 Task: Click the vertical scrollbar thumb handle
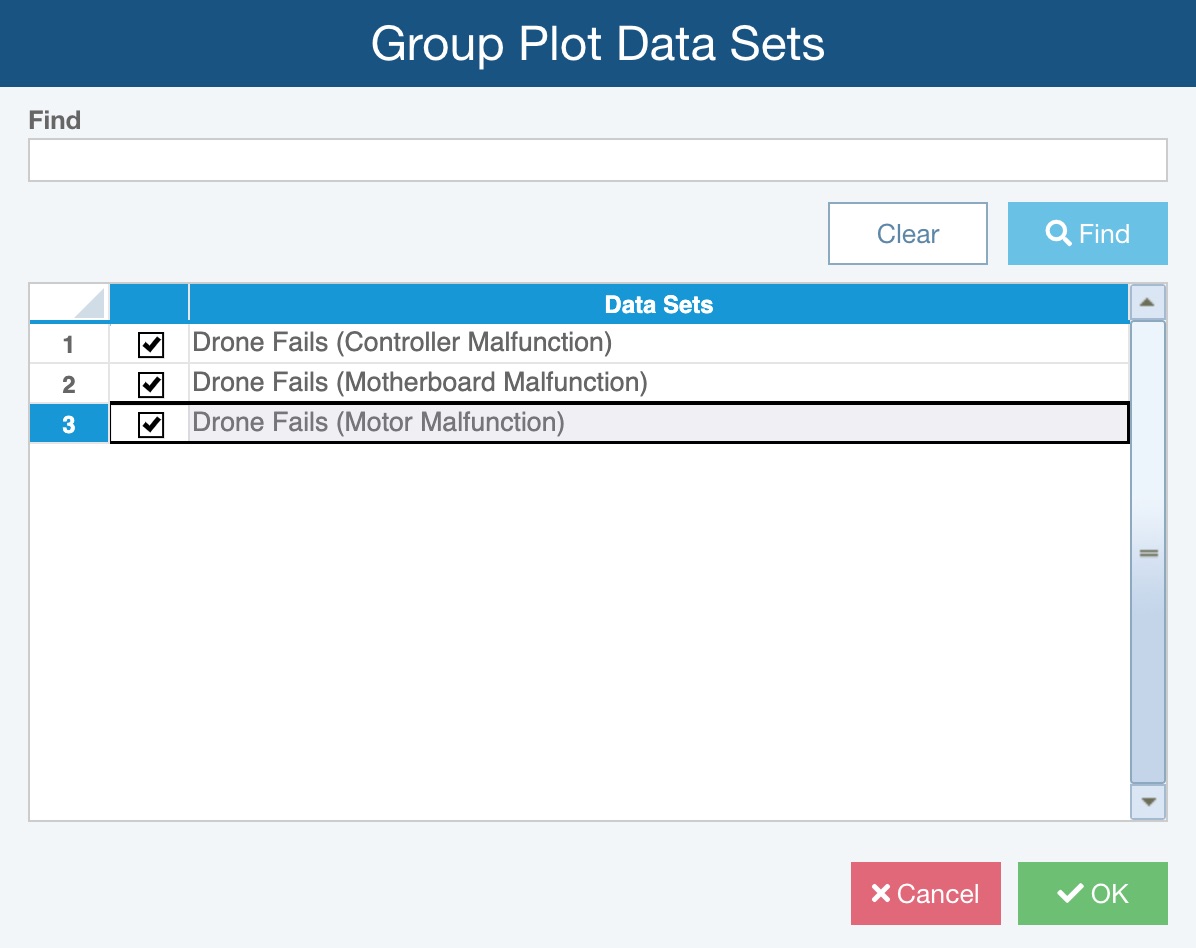point(1147,552)
